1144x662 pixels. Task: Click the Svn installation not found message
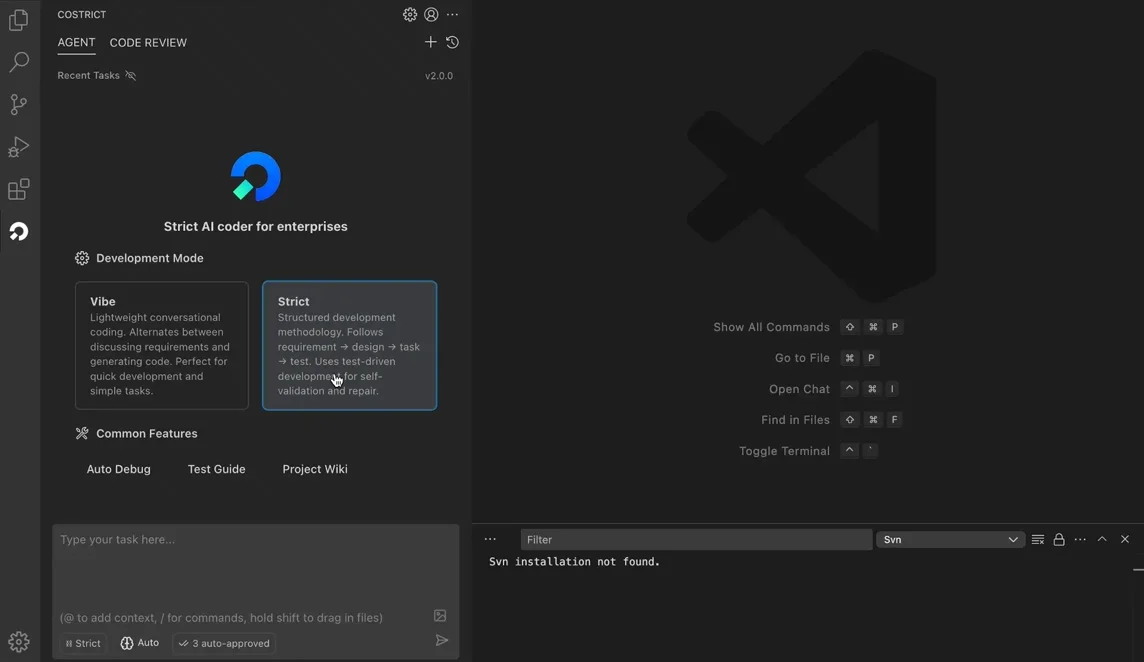tap(574, 562)
